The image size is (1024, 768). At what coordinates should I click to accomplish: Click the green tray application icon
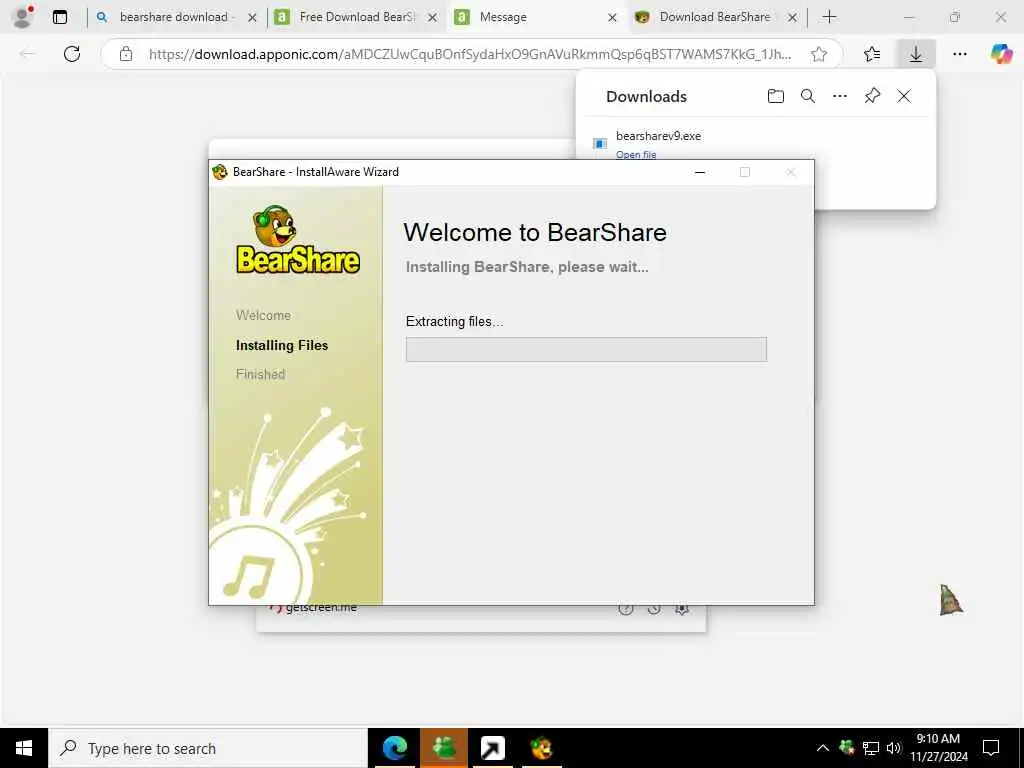(x=847, y=748)
